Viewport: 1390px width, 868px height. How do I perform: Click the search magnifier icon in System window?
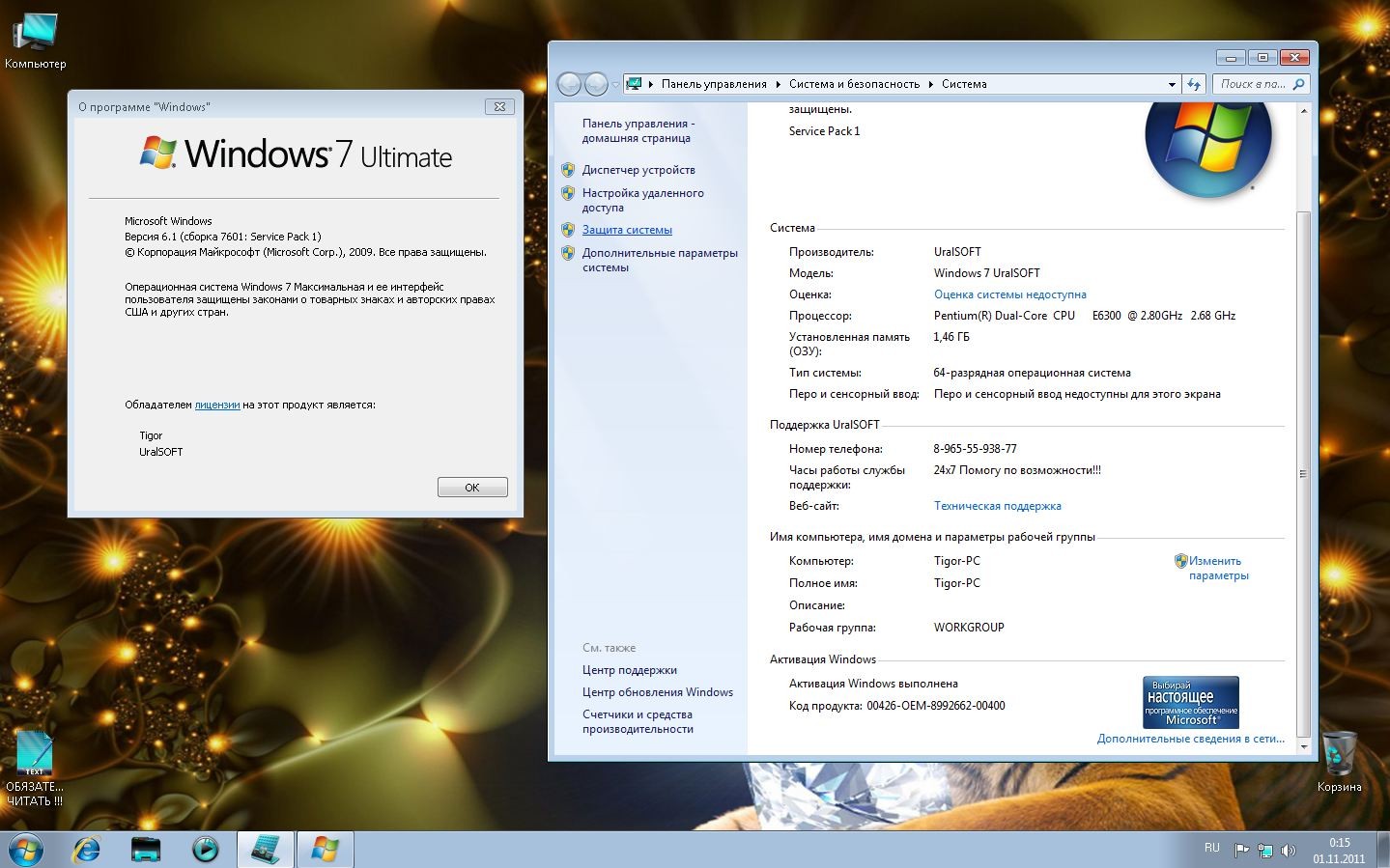tap(1298, 84)
